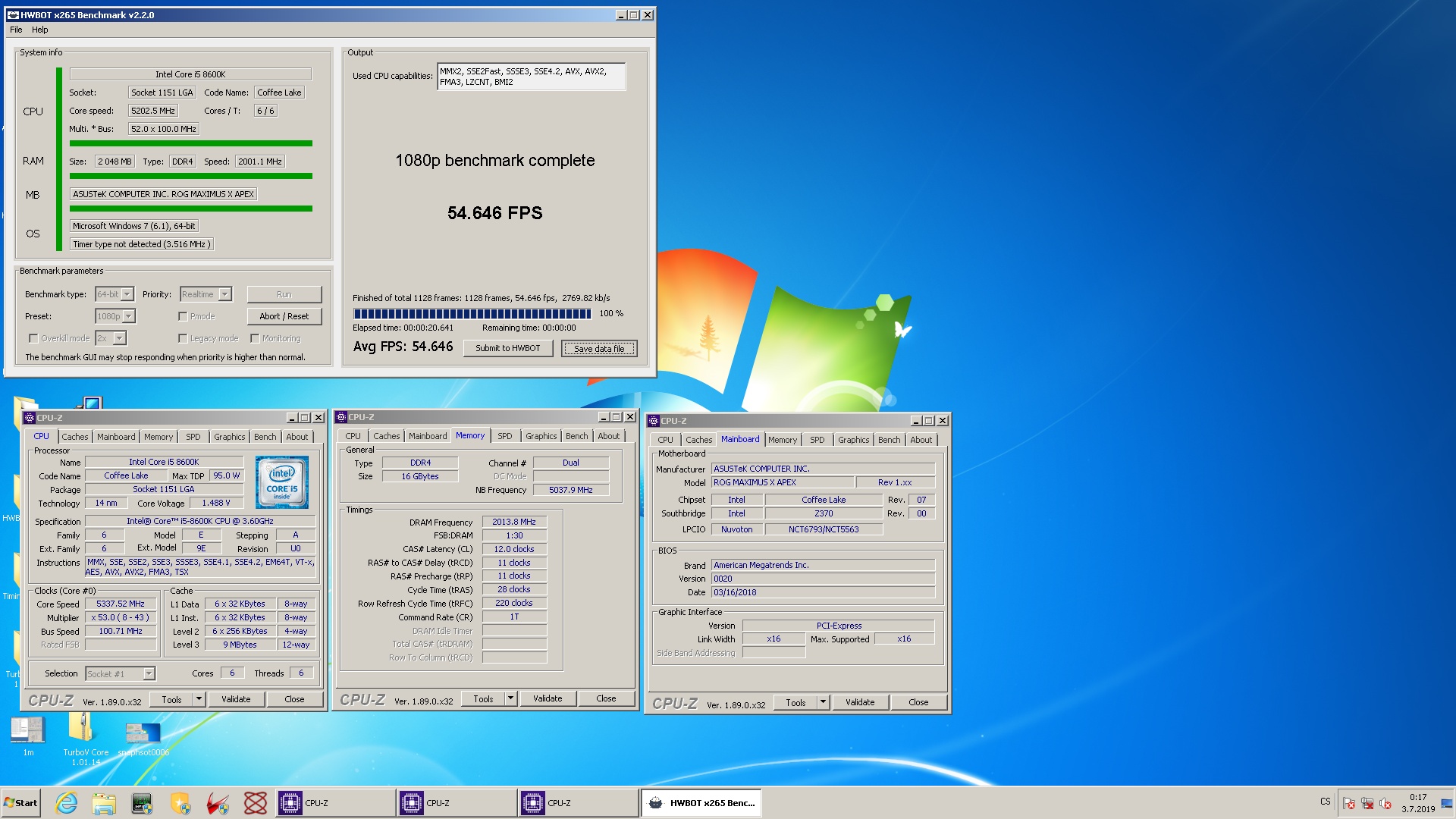Screen dimensions: 1456x819
Task: Open Windows Explorer folder icon in taskbar
Action: pyautogui.click(x=104, y=803)
